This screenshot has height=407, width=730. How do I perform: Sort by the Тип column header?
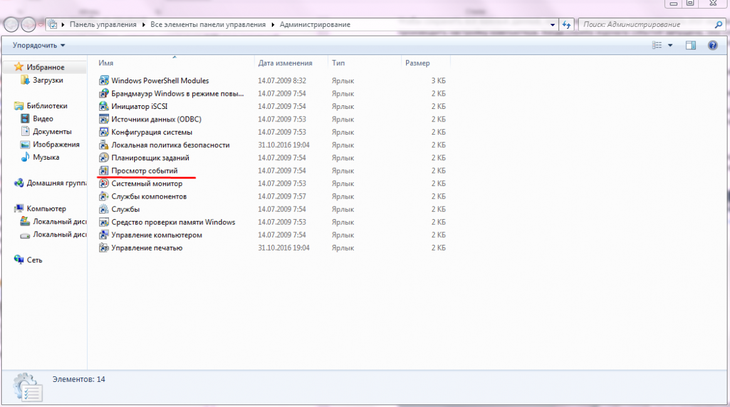(x=365, y=63)
